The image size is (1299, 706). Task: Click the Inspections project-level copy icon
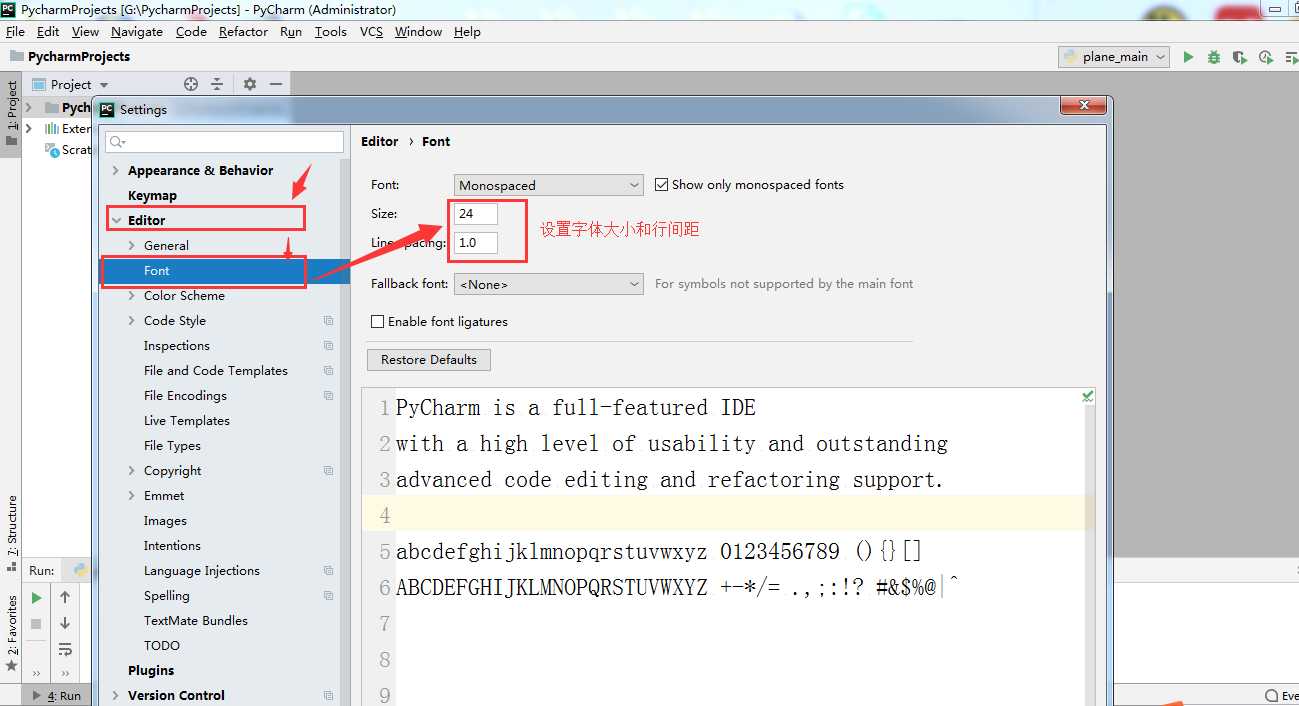tap(328, 346)
